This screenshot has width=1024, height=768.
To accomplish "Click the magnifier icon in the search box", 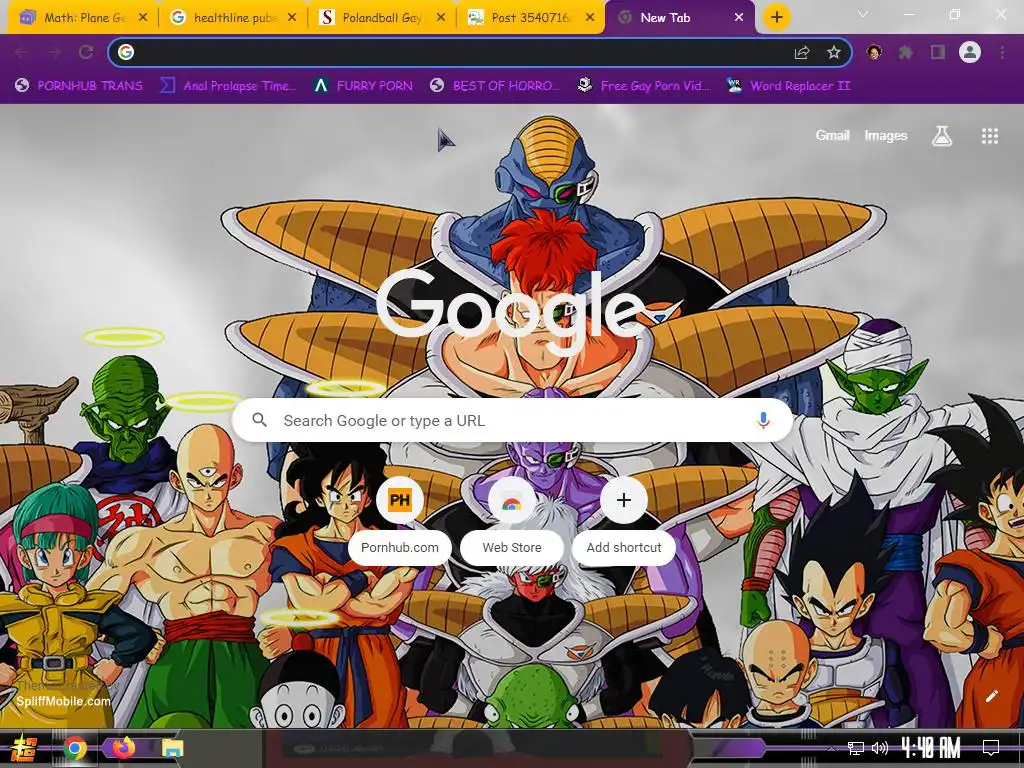I will [x=259, y=420].
